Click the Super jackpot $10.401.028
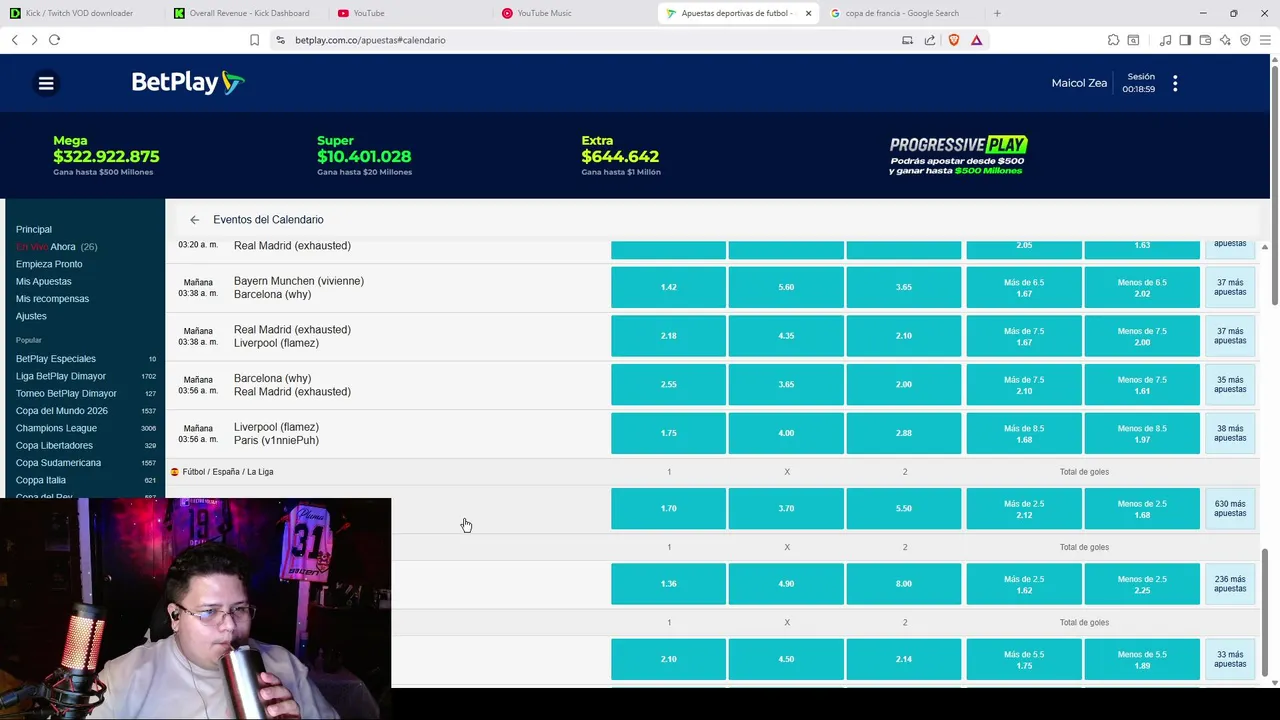Screen dimensions: 1280x720 coord(364,156)
